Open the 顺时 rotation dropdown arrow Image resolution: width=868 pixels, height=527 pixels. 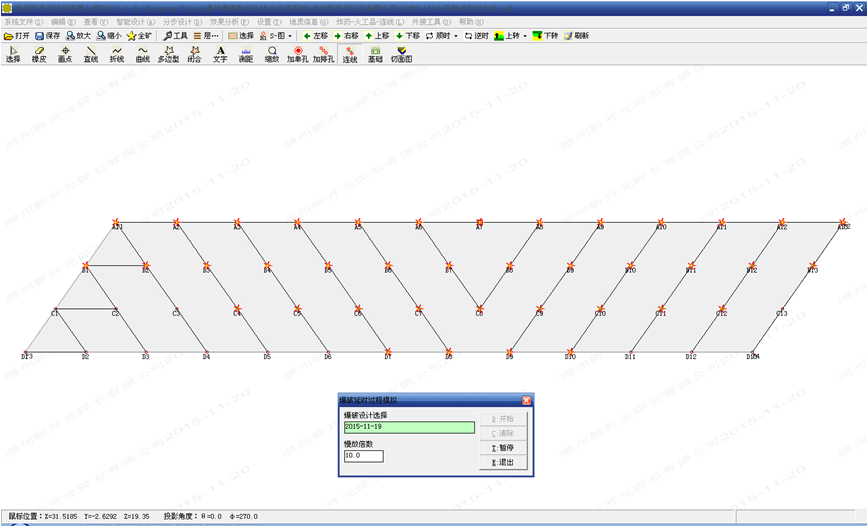tap(456, 35)
